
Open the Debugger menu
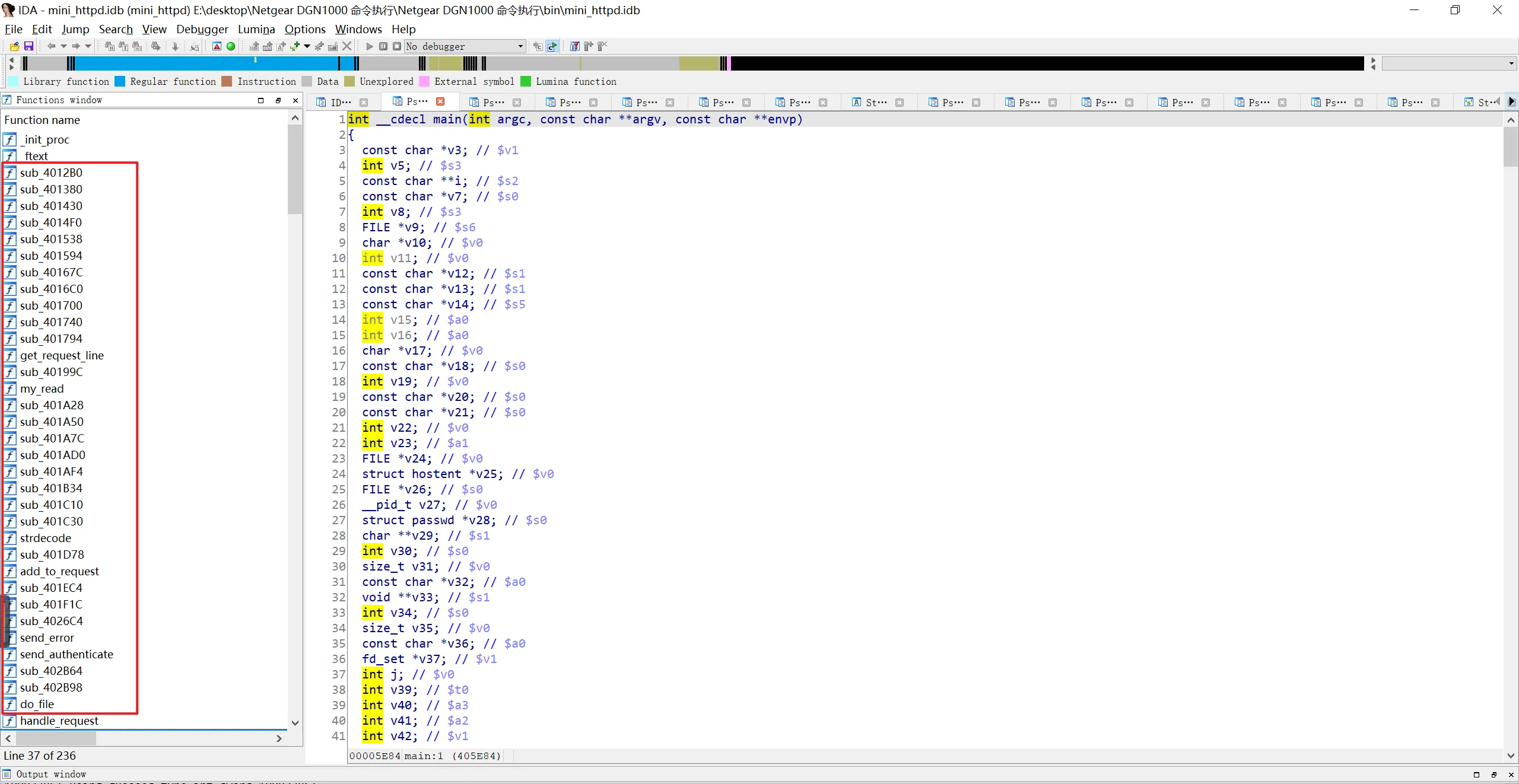coord(202,29)
